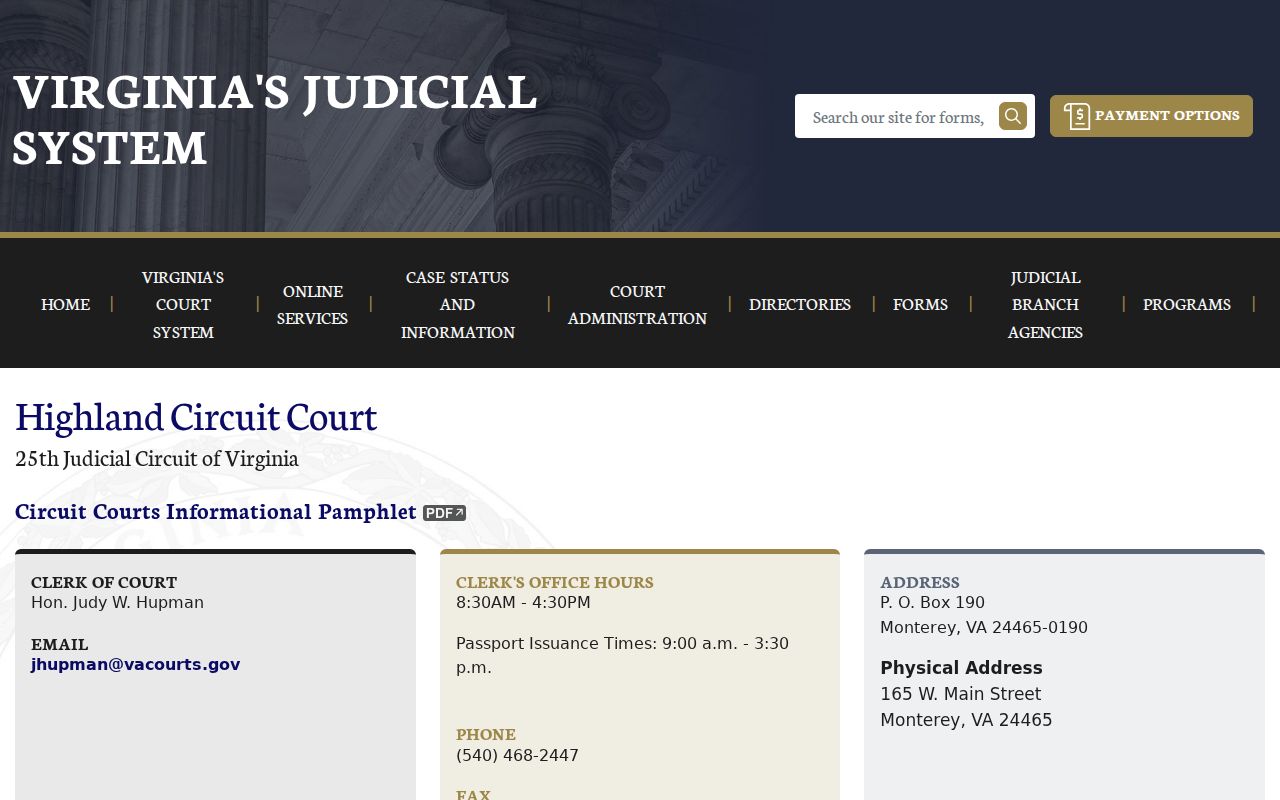Screen dimensions: 1280x800
Task: Click the Passport Issuance Times text
Action: point(622,655)
